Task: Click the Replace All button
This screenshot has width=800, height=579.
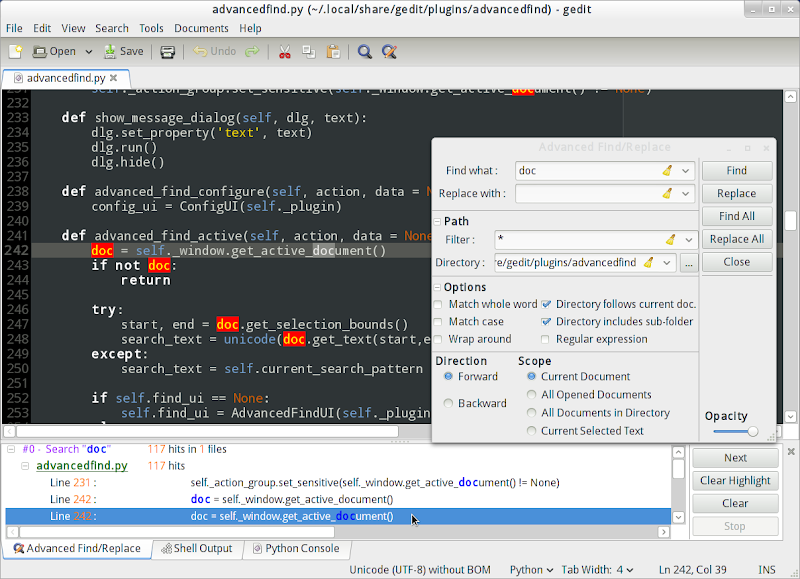Action: (737, 239)
